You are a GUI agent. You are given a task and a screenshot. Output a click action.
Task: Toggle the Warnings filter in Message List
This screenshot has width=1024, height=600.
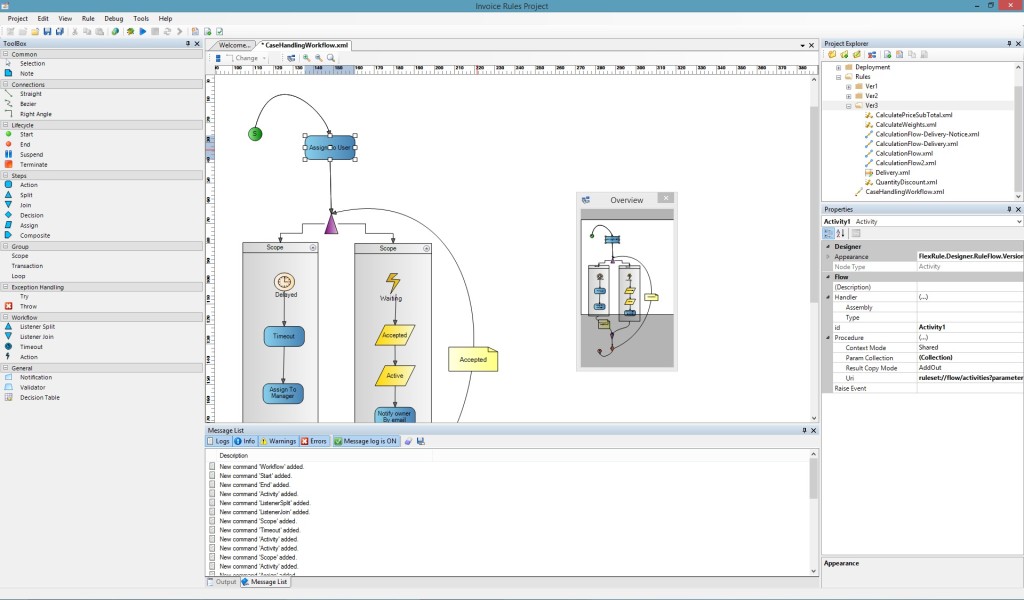click(278, 441)
